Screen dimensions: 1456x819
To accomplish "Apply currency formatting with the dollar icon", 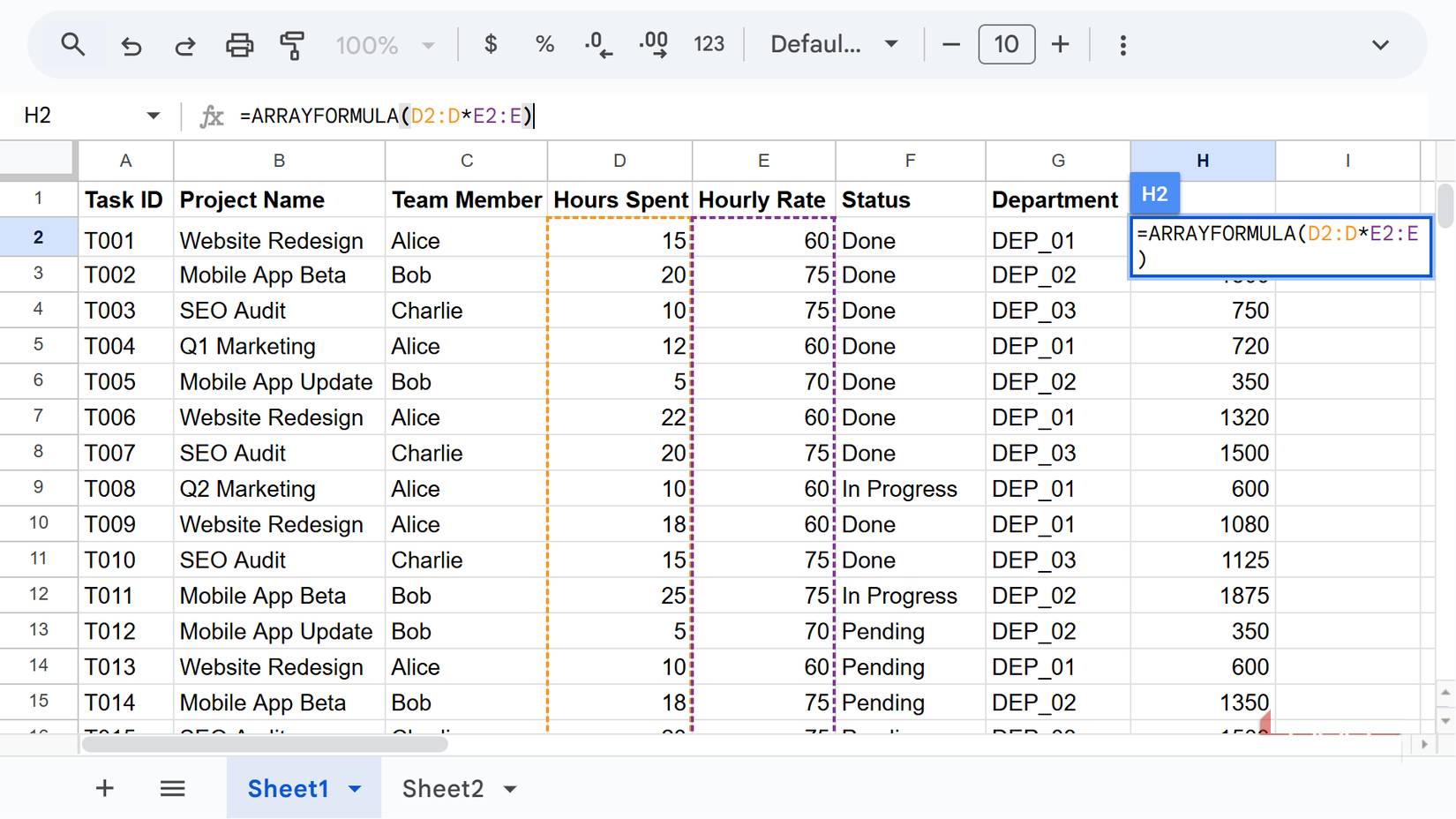I will click(x=491, y=44).
